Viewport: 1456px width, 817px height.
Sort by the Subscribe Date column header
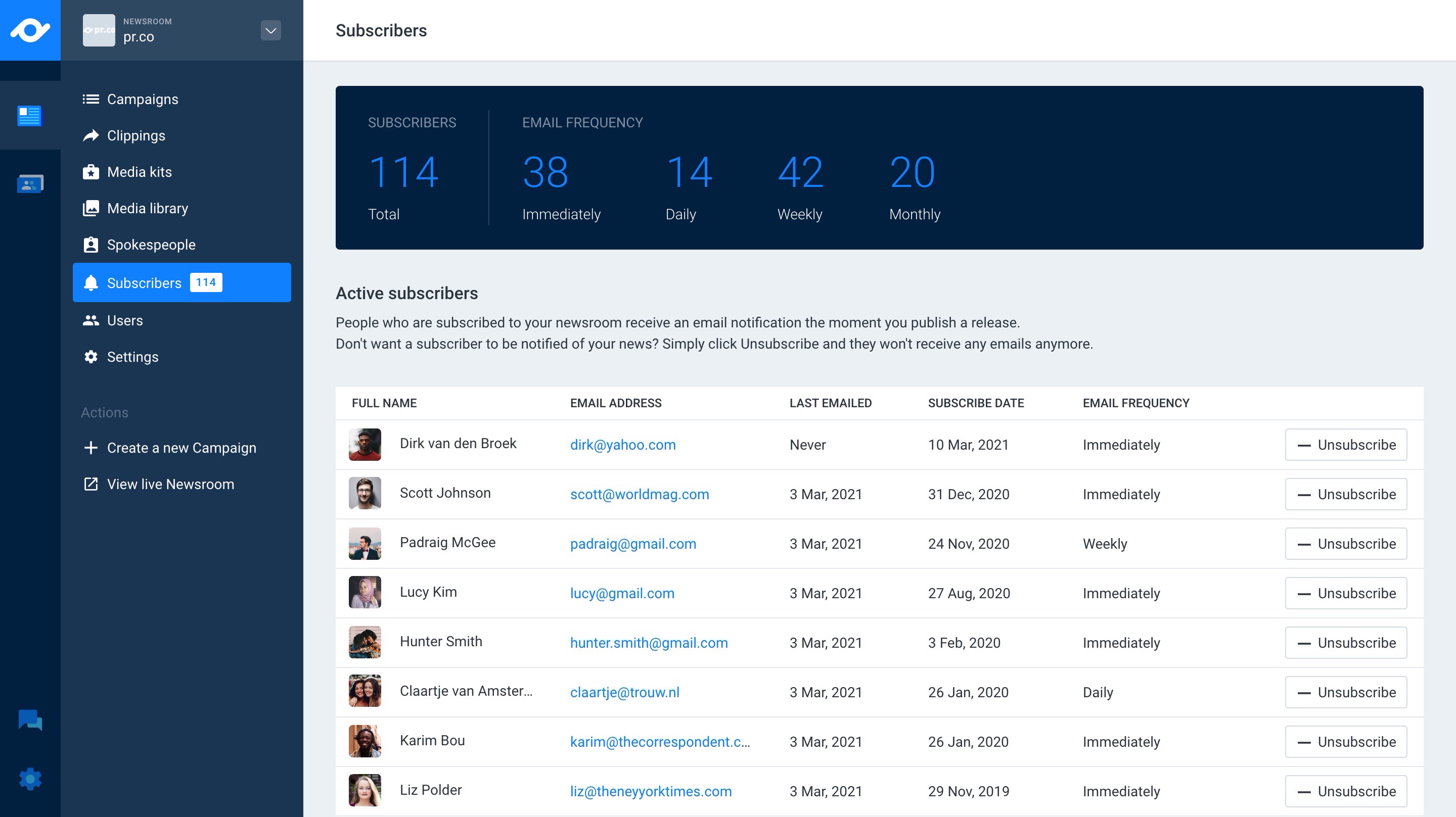coord(976,403)
